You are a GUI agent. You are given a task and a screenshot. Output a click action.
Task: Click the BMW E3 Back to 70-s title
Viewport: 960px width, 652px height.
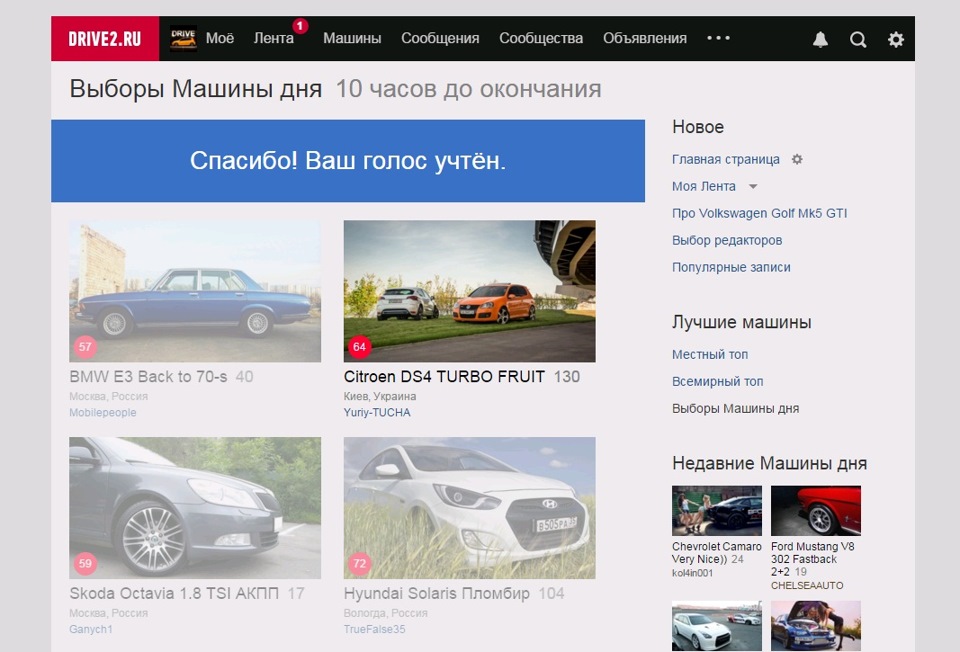148,377
